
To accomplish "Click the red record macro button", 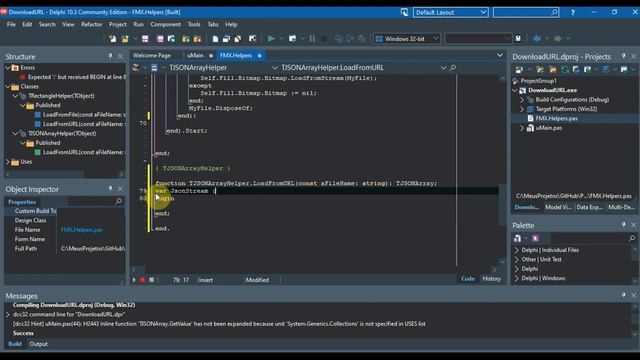I will coord(142,280).
